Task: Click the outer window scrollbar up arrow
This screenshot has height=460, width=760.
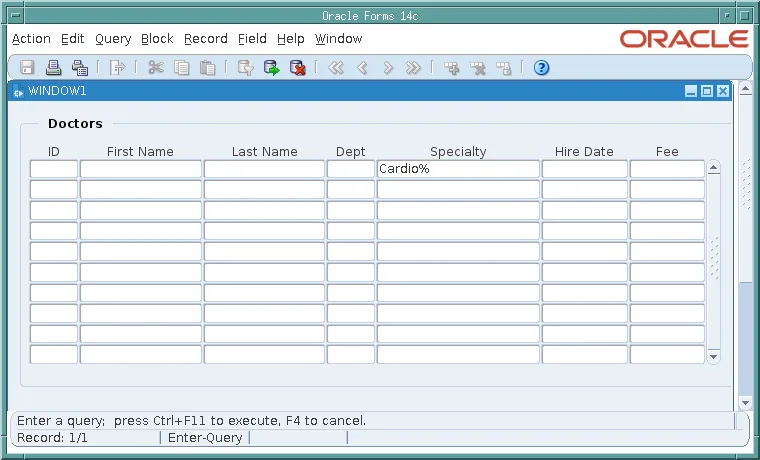Action: click(745, 89)
